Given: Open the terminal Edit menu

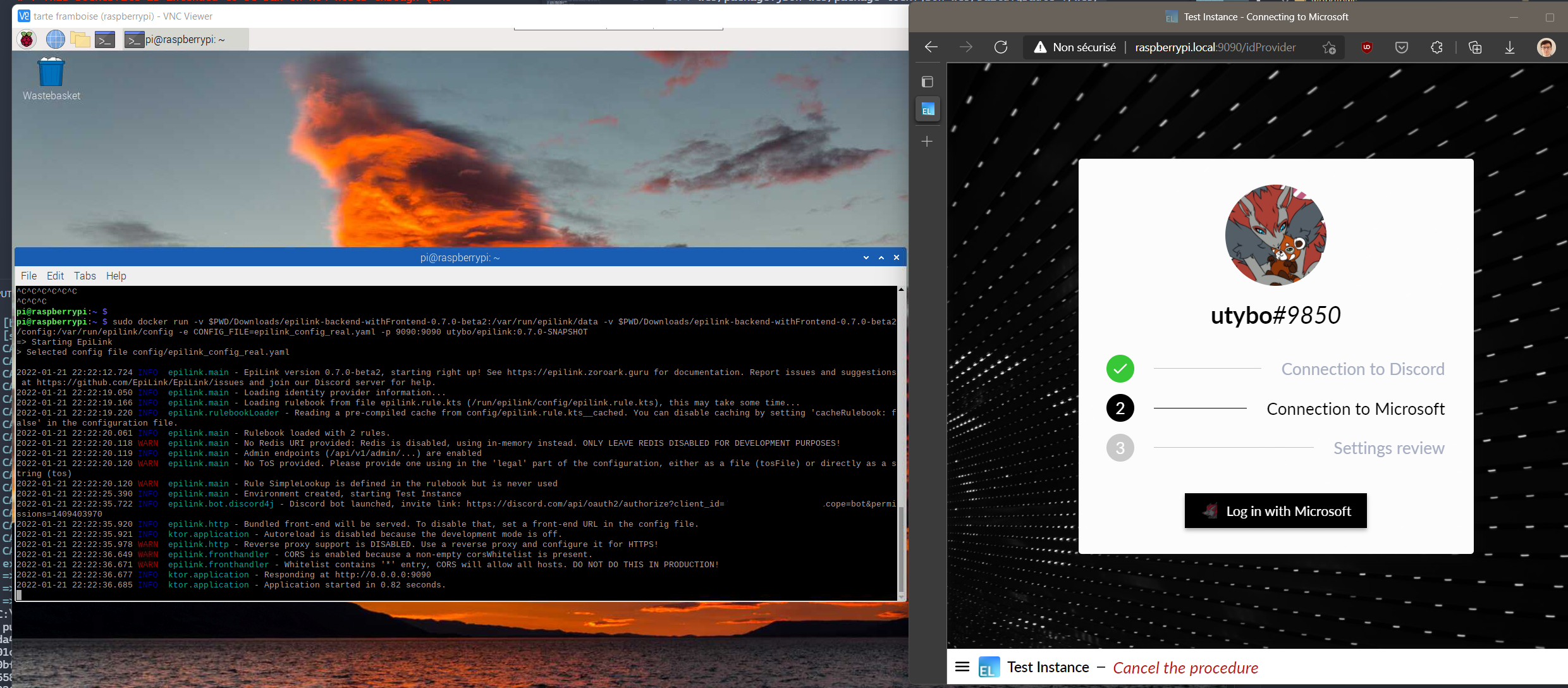Looking at the screenshot, I should pos(55,276).
